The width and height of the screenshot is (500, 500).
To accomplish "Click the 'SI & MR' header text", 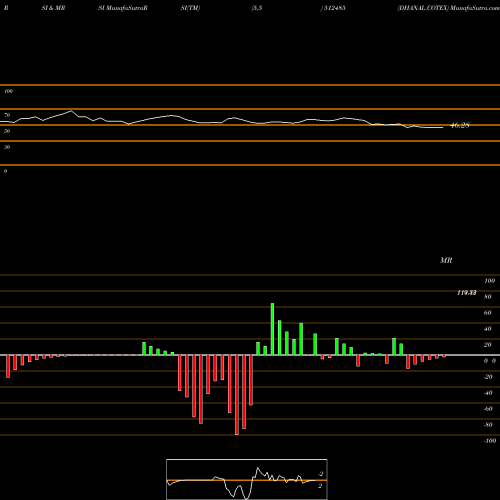I will click(x=53, y=8).
